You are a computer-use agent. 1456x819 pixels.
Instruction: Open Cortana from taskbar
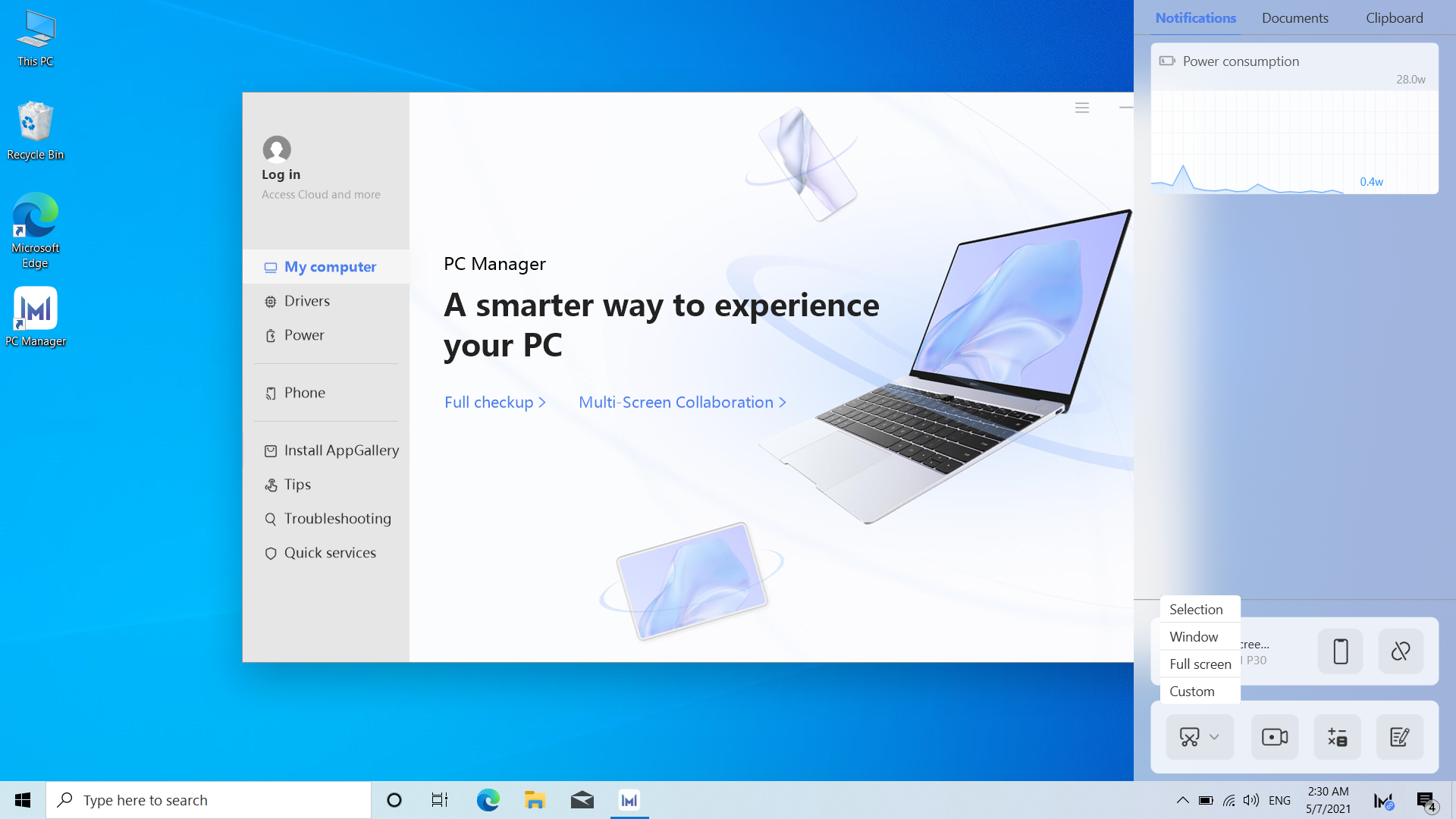(x=394, y=800)
